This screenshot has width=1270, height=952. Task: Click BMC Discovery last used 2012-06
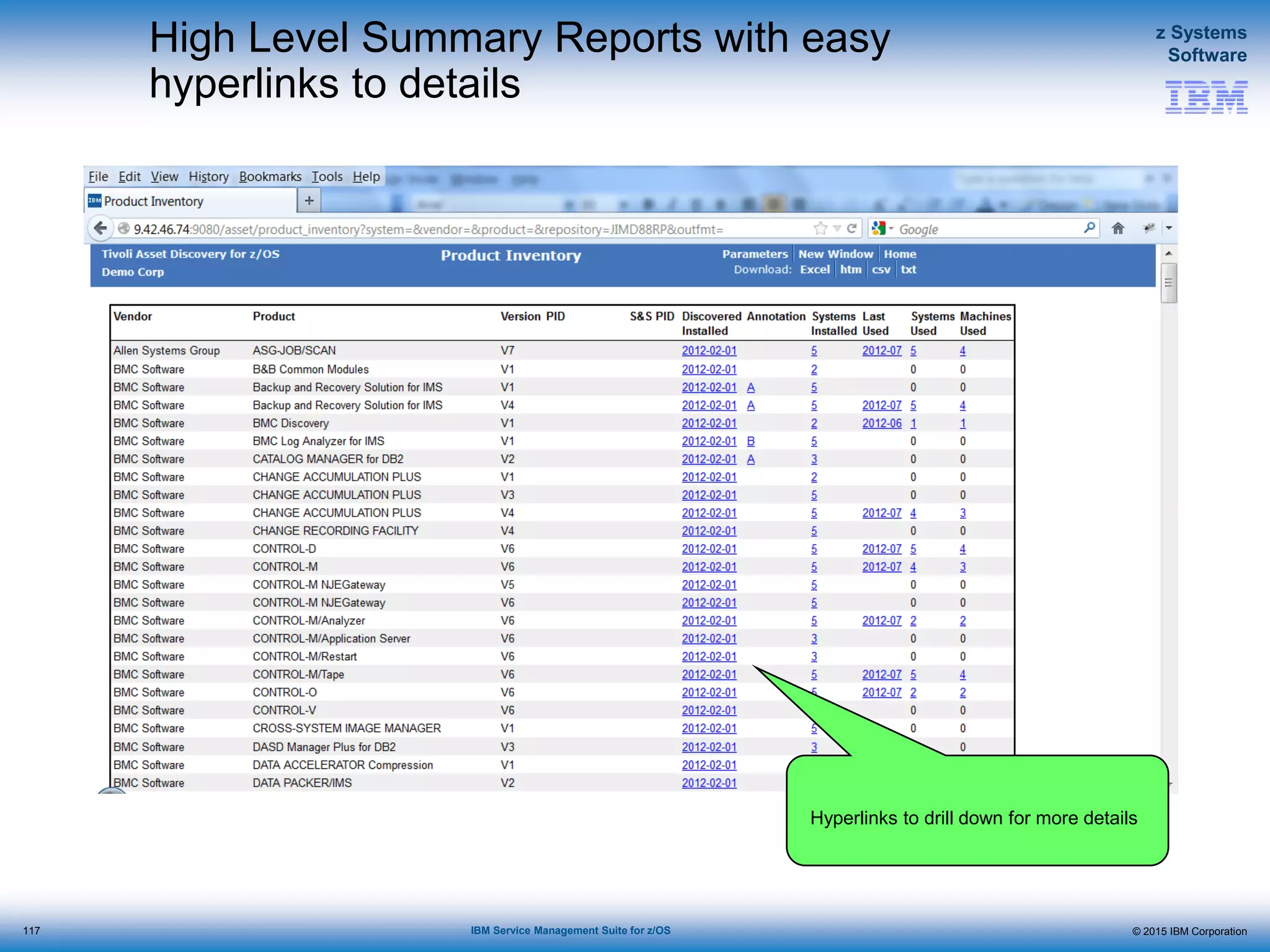881,423
